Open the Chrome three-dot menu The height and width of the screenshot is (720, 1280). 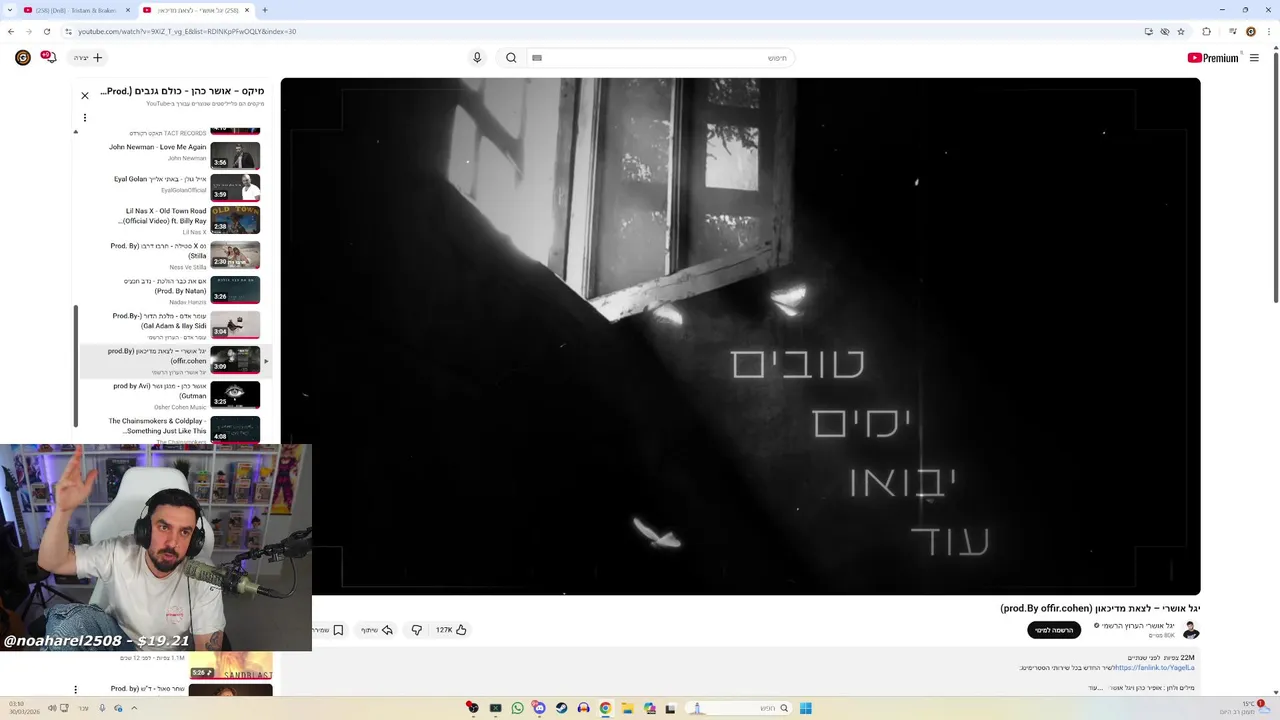1269,31
